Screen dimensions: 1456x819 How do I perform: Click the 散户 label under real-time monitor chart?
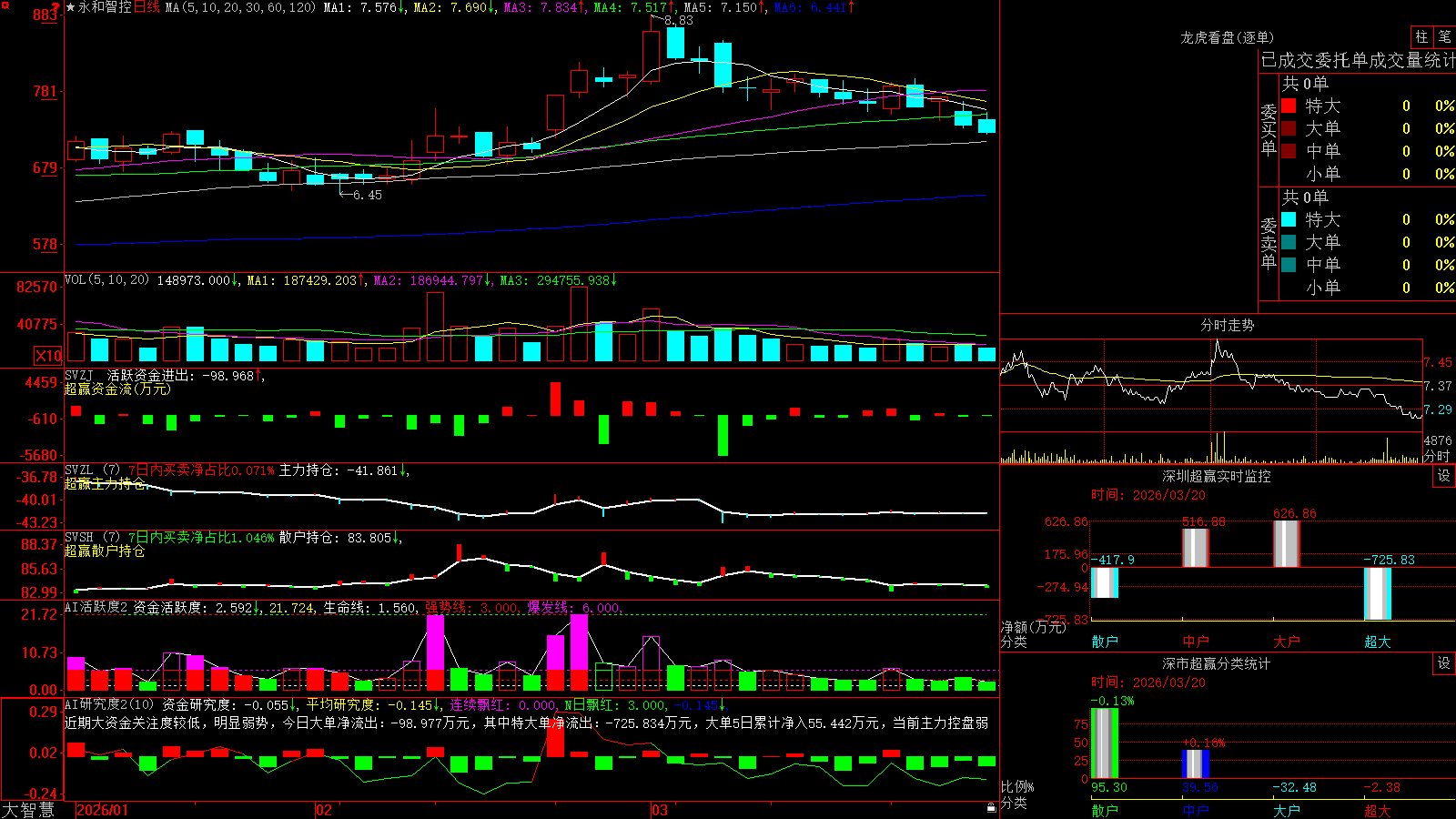(x=1105, y=642)
